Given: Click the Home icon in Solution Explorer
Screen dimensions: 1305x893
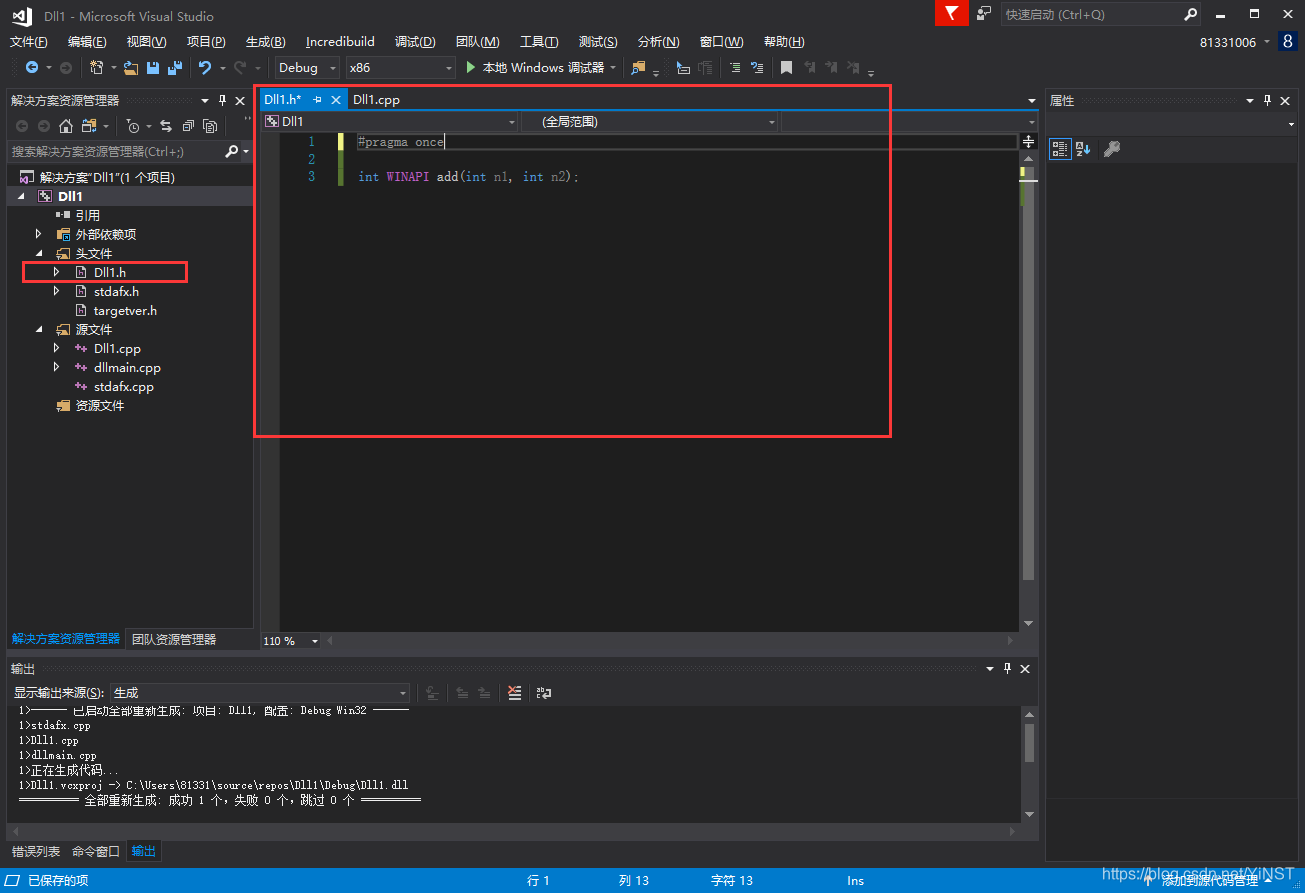Looking at the screenshot, I should click(66, 126).
